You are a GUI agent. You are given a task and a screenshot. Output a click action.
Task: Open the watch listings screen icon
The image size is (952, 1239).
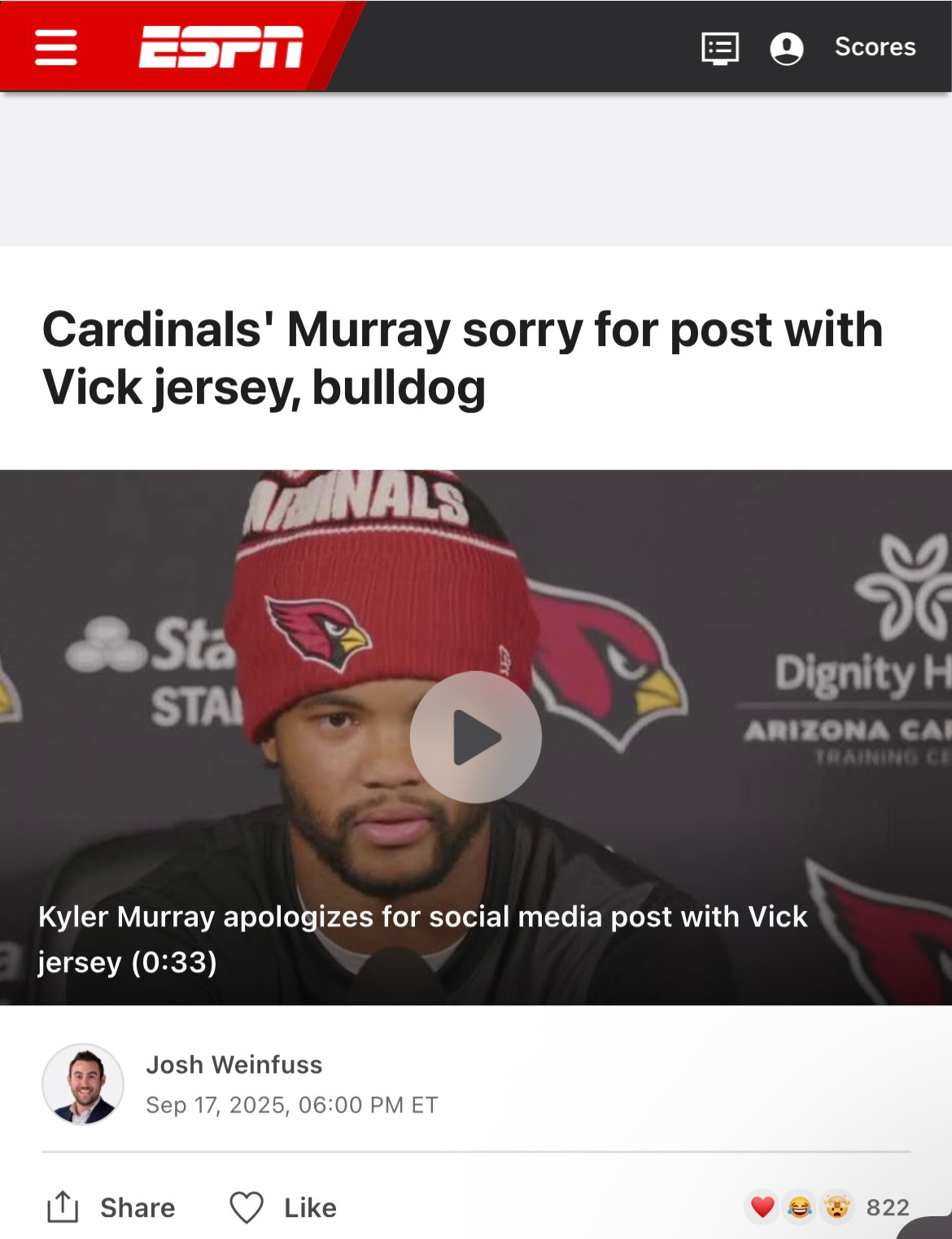tap(720, 48)
